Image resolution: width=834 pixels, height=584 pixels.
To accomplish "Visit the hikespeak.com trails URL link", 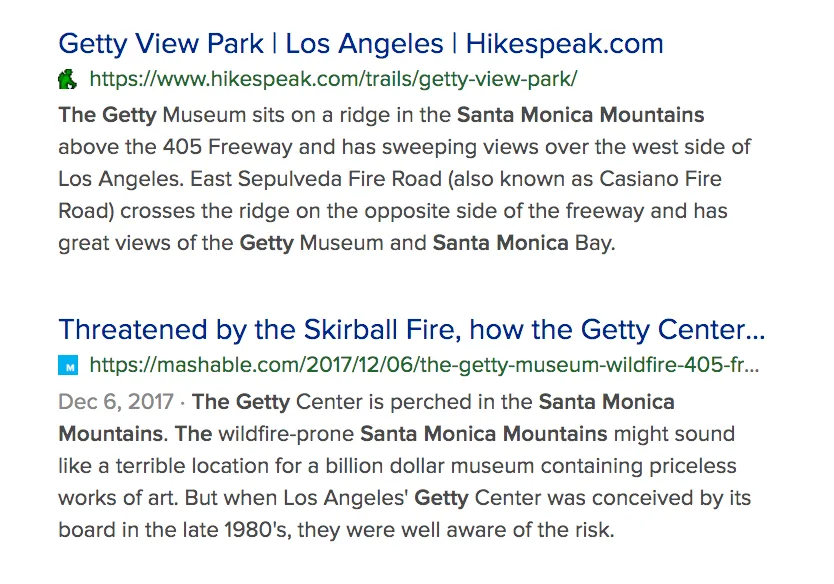I will [333, 79].
